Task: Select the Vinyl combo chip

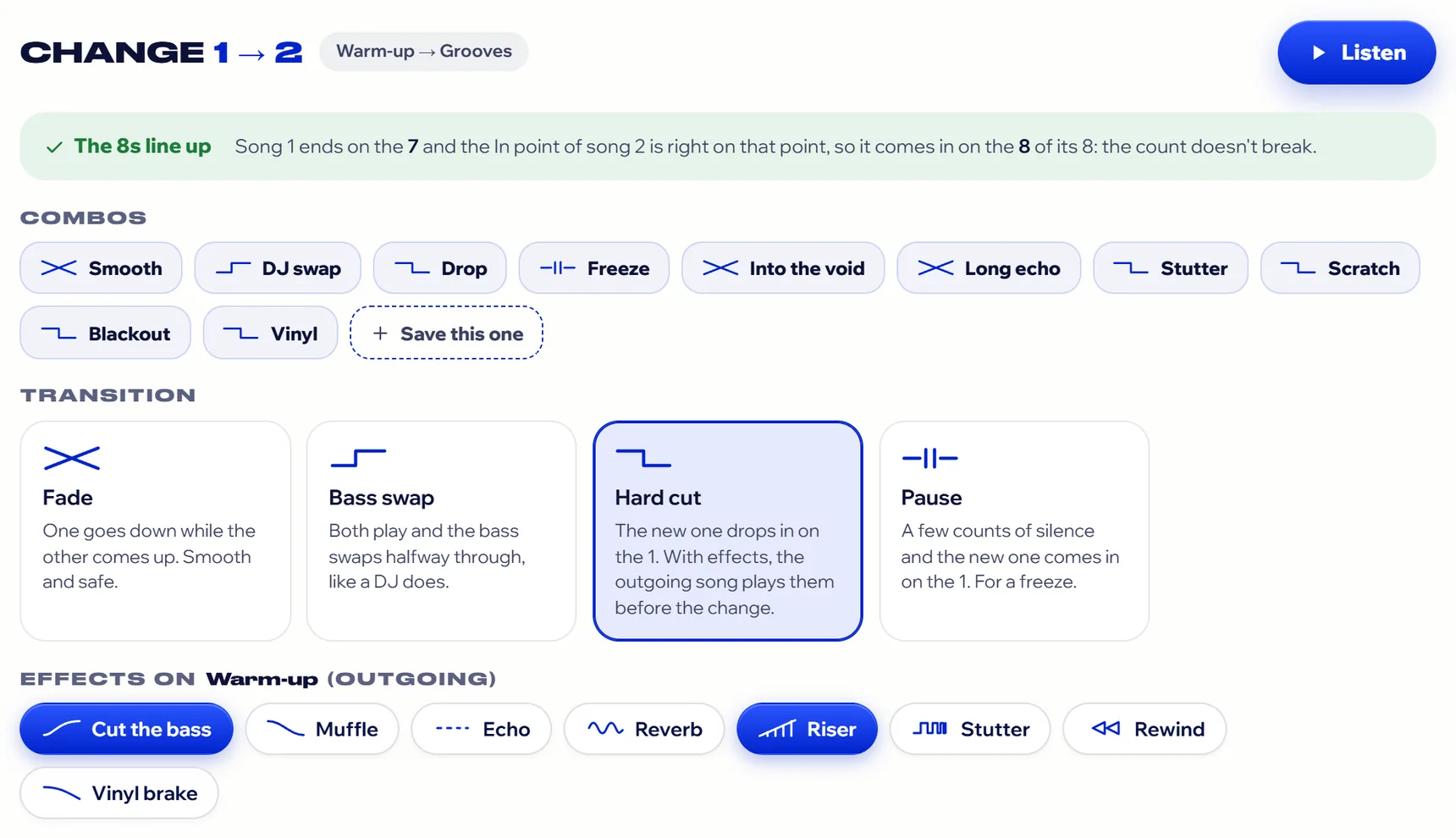Action: coord(271,334)
